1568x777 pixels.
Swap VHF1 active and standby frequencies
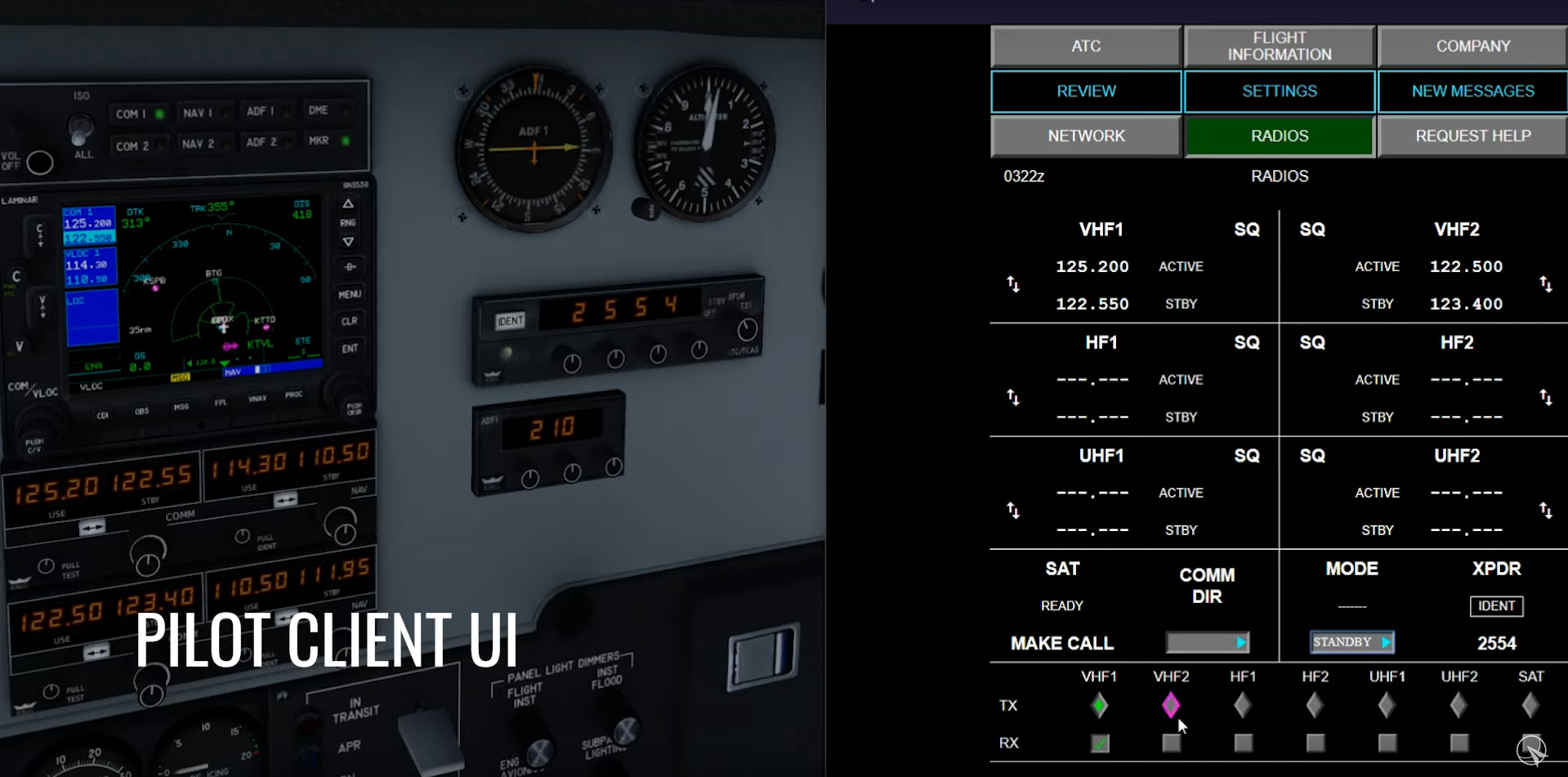[1013, 284]
